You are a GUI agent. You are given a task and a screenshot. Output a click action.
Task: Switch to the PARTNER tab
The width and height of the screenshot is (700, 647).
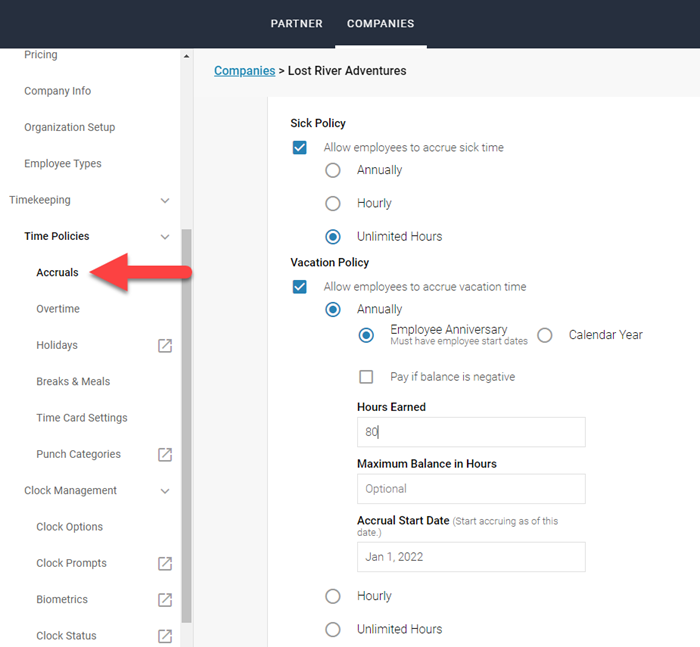point(296,24)
